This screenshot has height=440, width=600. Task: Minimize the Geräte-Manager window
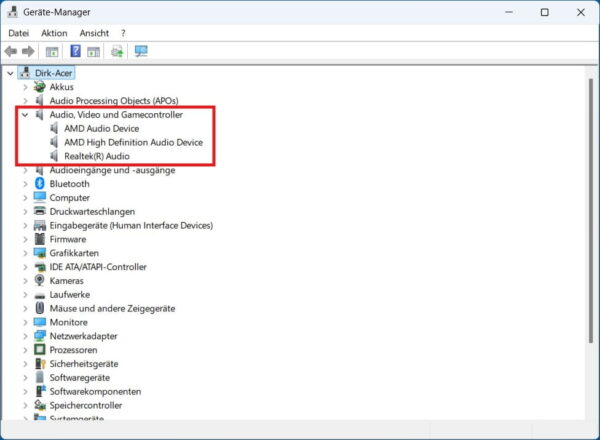click(x=509, y=12)
